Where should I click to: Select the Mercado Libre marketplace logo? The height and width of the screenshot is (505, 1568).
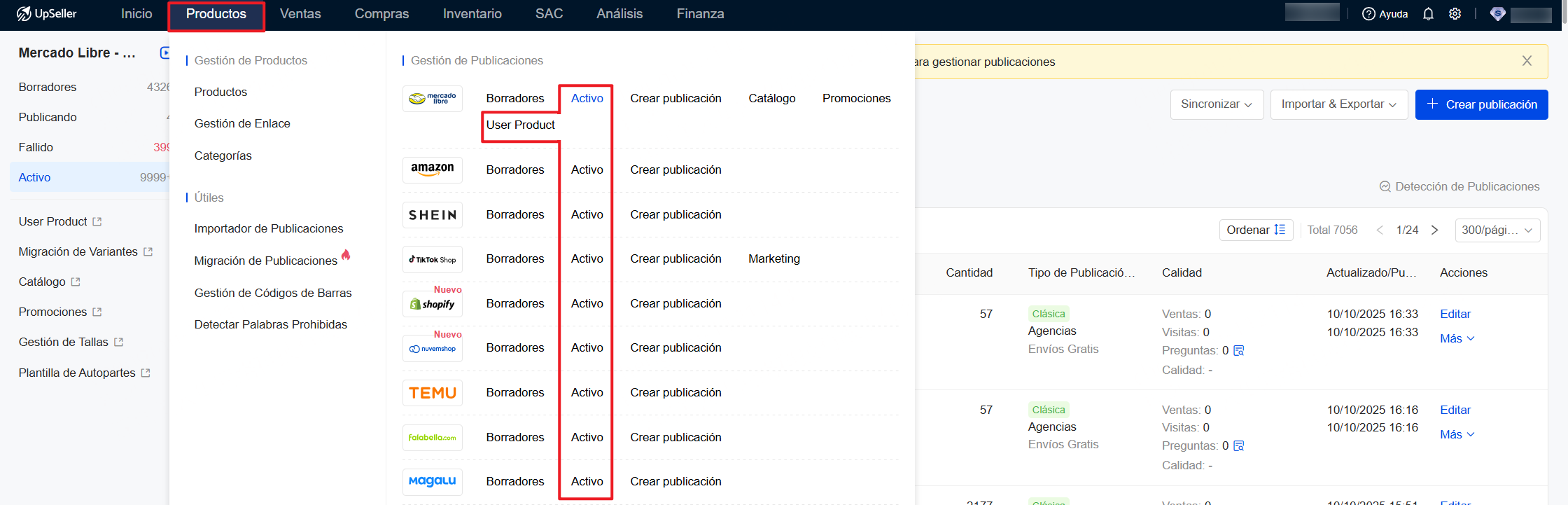pos(432,99)
